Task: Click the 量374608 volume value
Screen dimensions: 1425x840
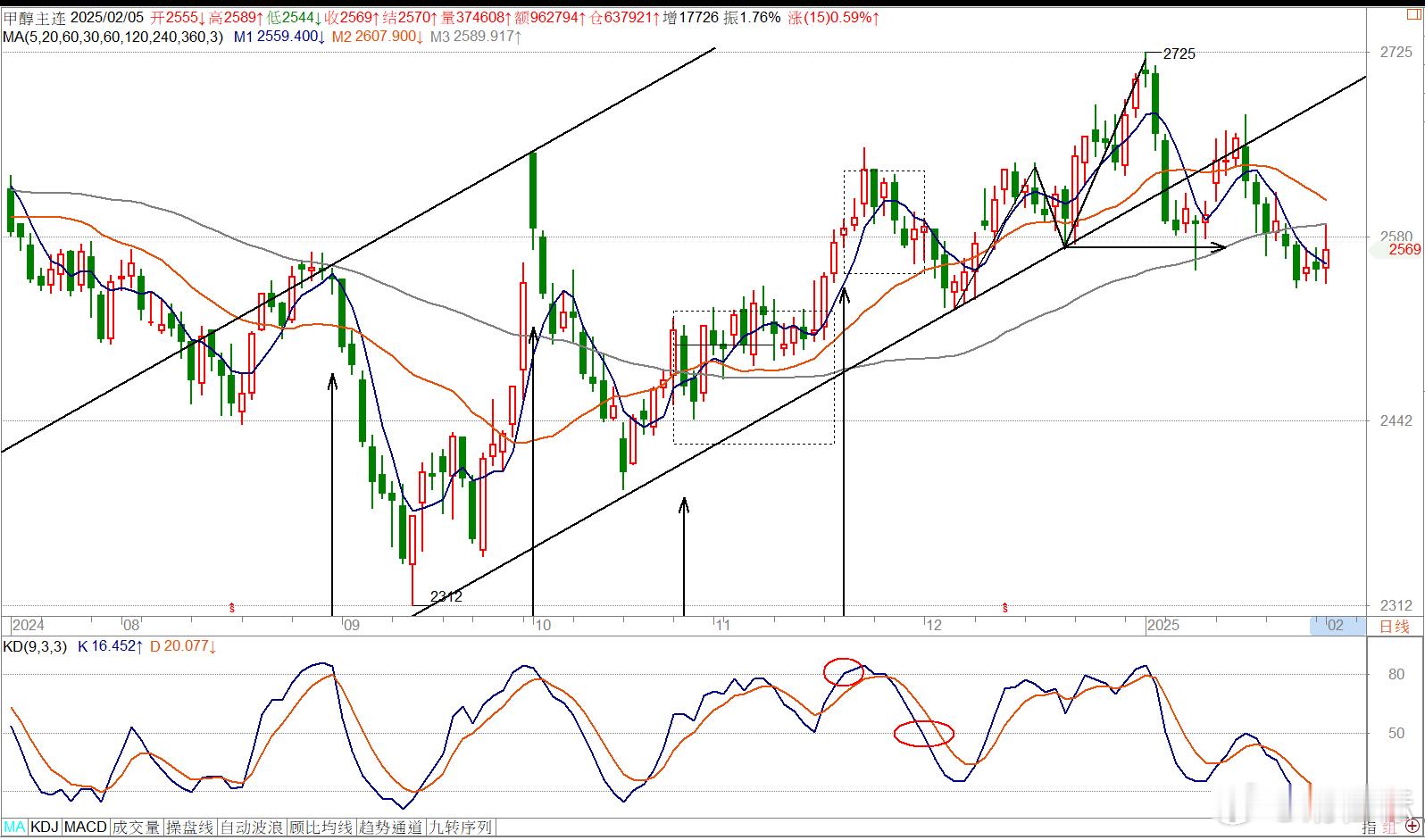Action: 477,17
